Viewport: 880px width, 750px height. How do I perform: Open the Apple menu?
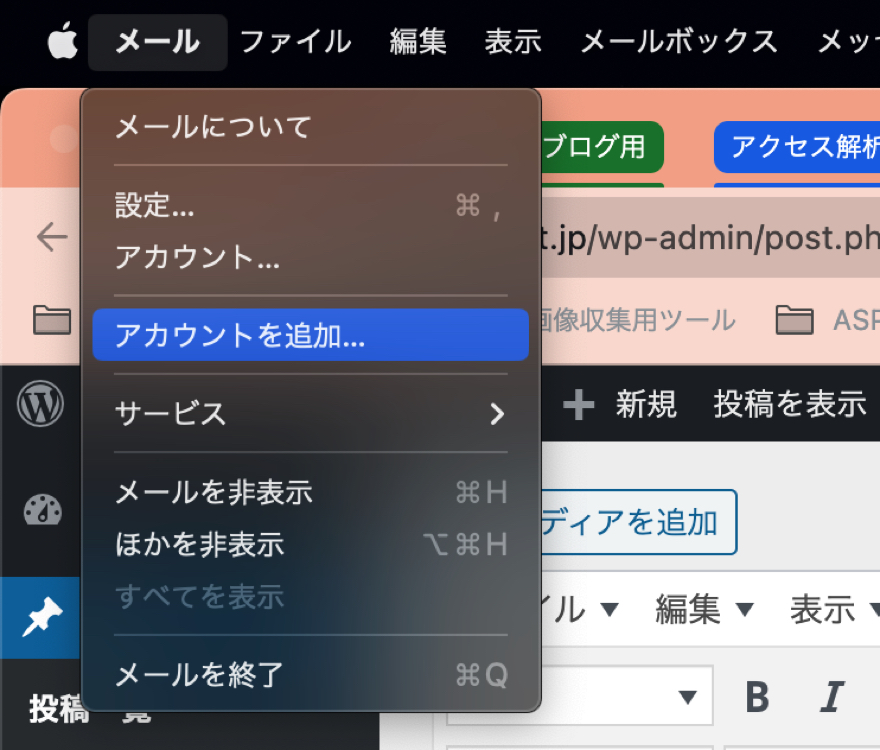tap(62, 41)
